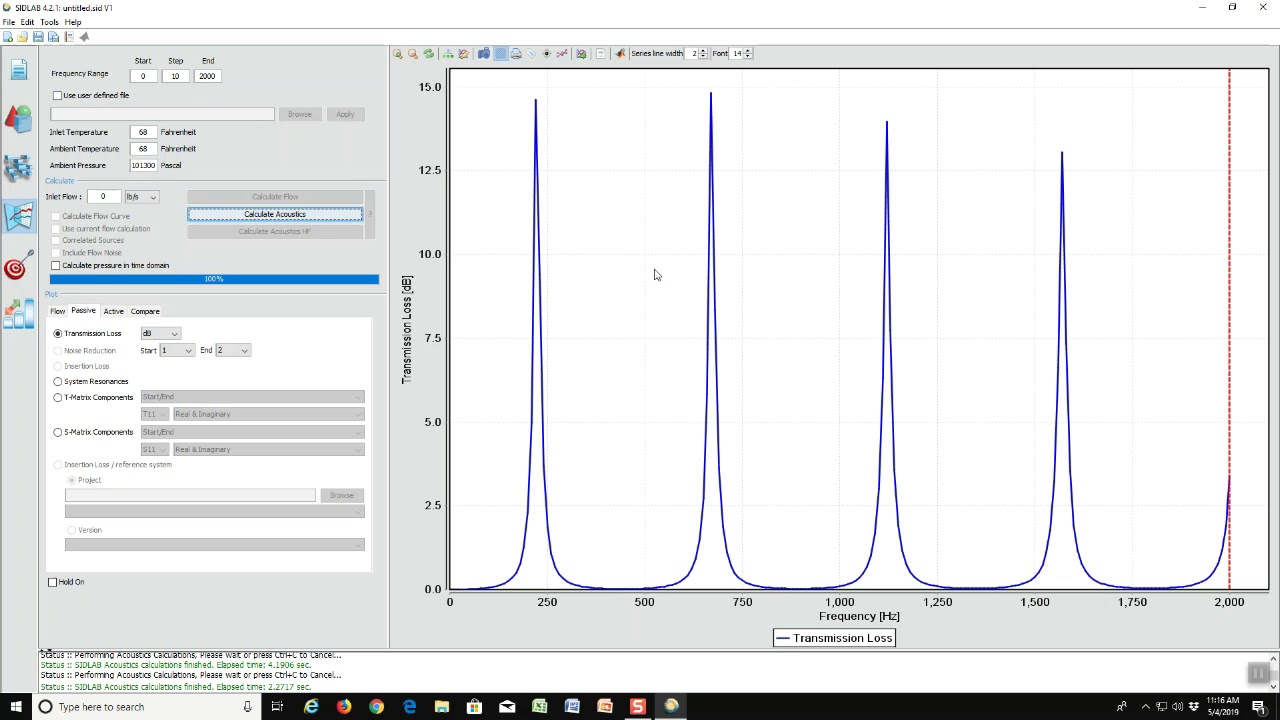Open the Help menu

(73, 22)
